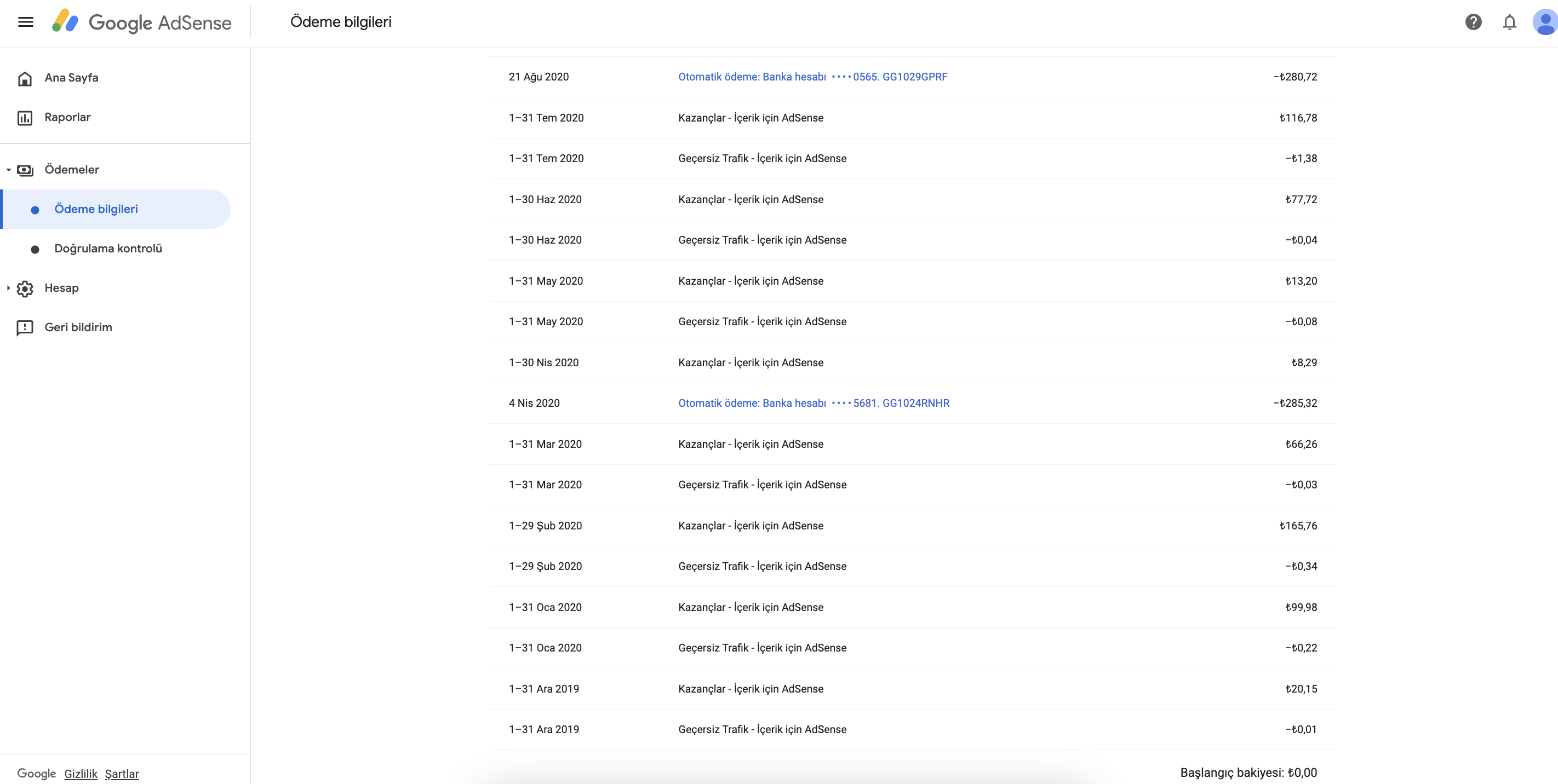This screenshot has height=784, width=1558.
Task: Select Kazançlar row for Oca 2020
Action: pyautogui.click(x=913, y=608)
